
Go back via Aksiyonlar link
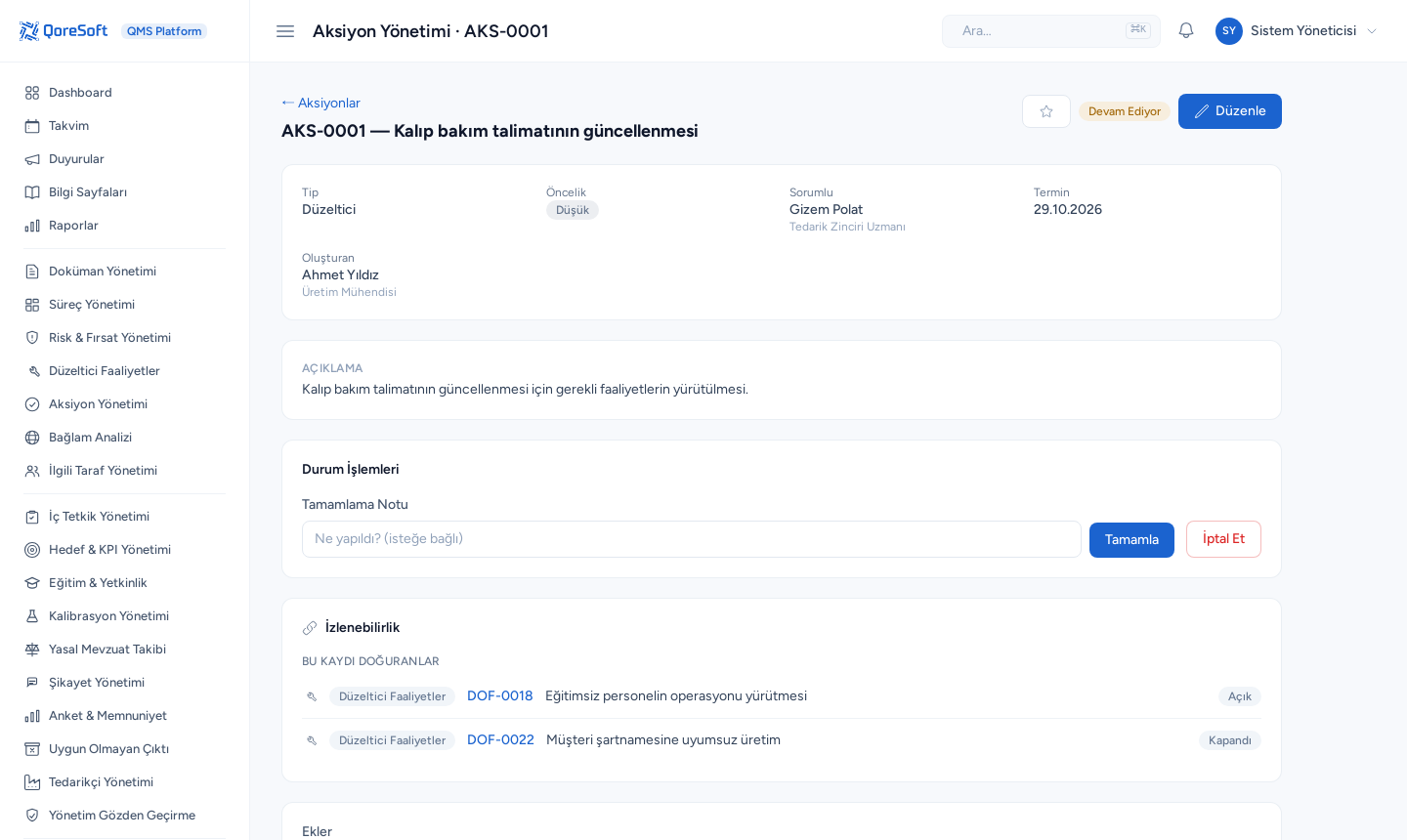point(320,103)
